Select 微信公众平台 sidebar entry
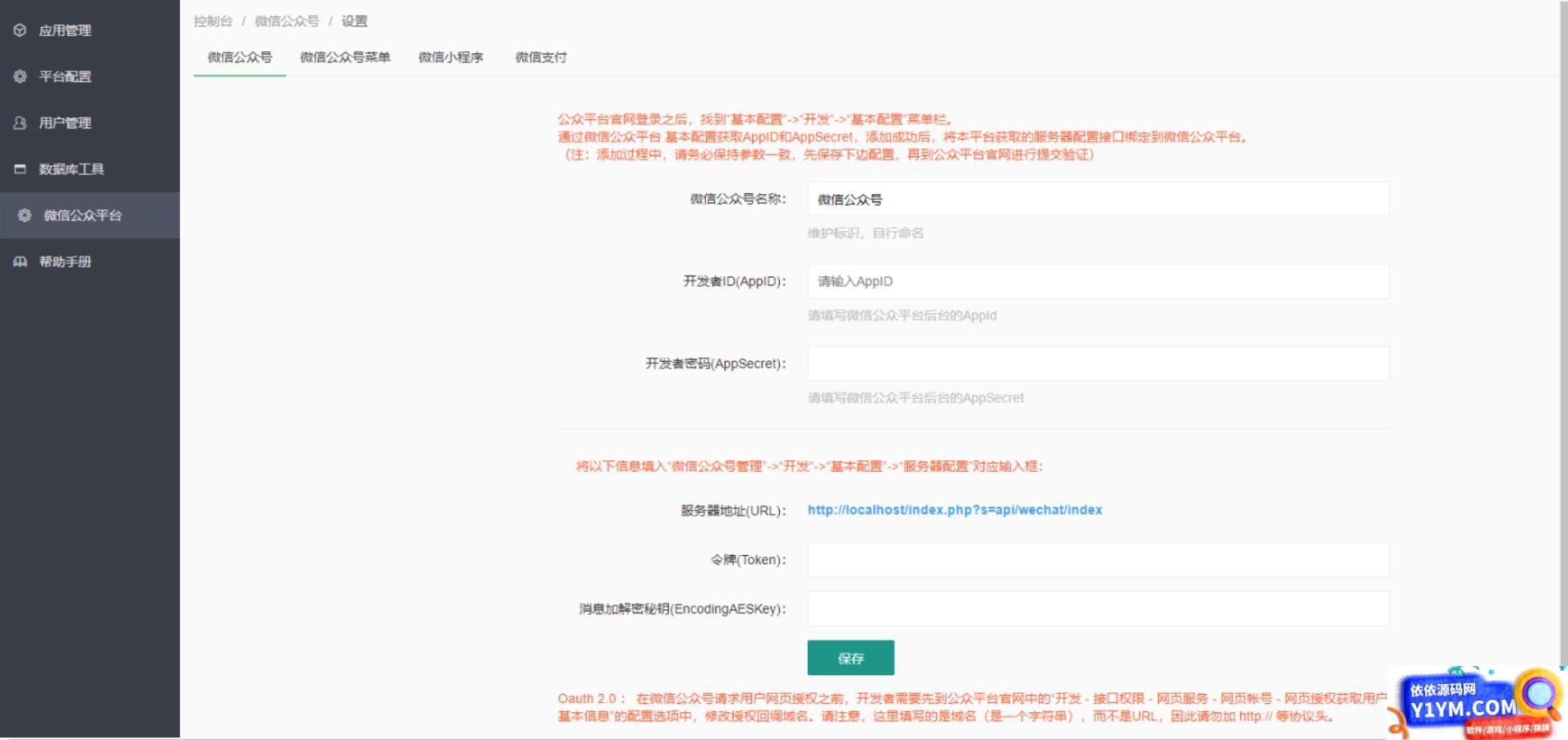The height and width of the screenshot is (740, 1568). click(x=90, y=215)
